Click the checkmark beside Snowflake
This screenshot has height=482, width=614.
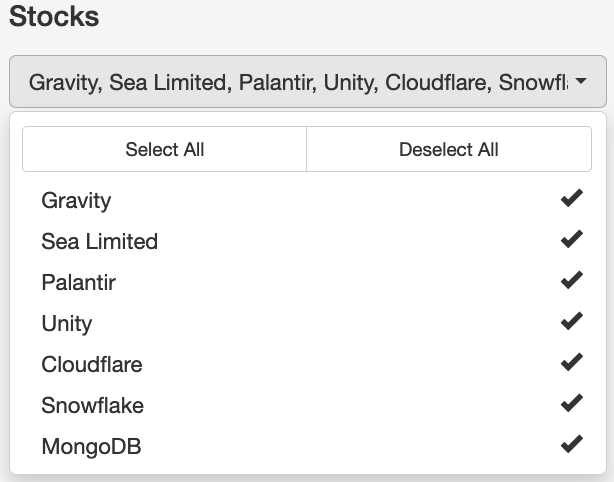click(571, 405)
